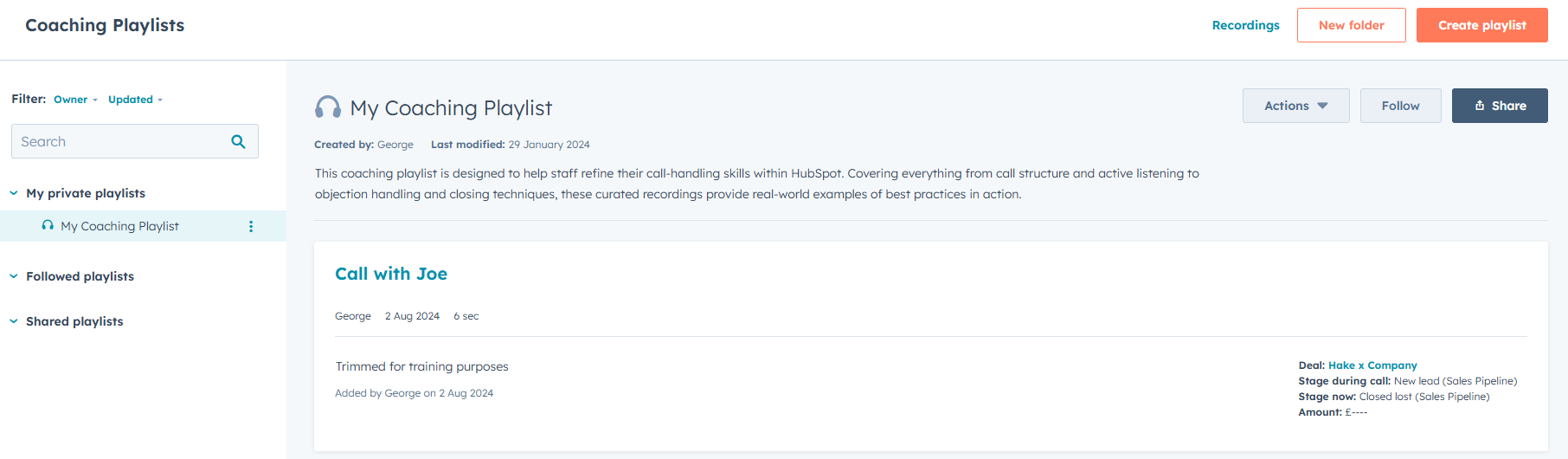Click the Share button
Screen dimensions: 1568x459
coord(1500,106)
